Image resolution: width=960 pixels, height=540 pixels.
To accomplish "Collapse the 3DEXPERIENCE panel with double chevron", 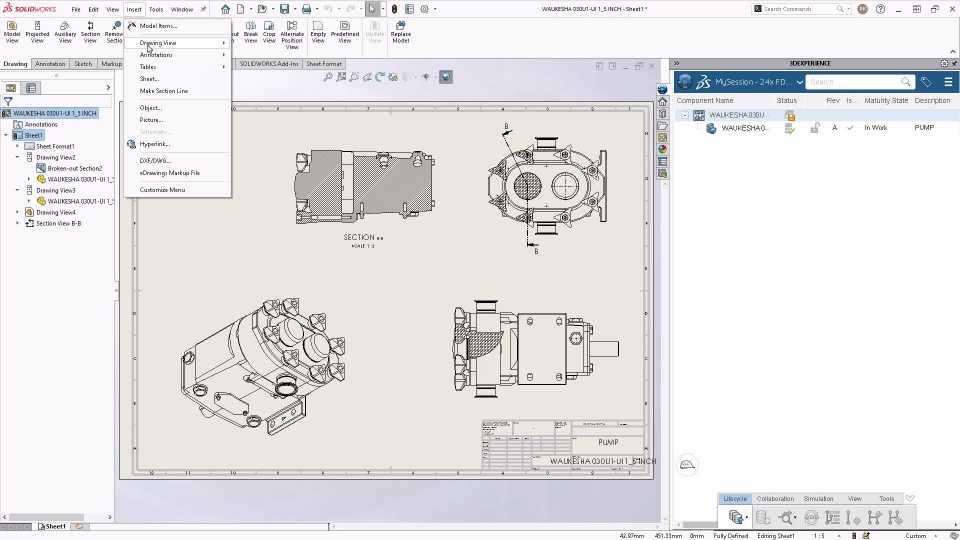I will tap(677, 64).
